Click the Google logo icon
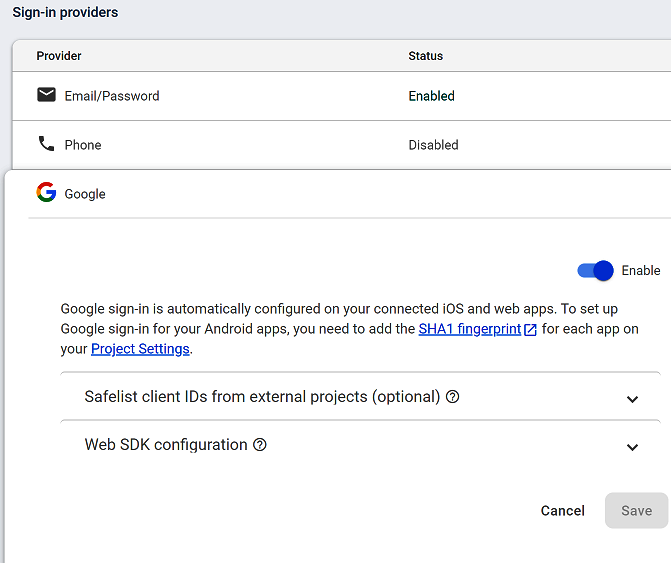This screenshot has width=671, height=563. tap(46, 193)
